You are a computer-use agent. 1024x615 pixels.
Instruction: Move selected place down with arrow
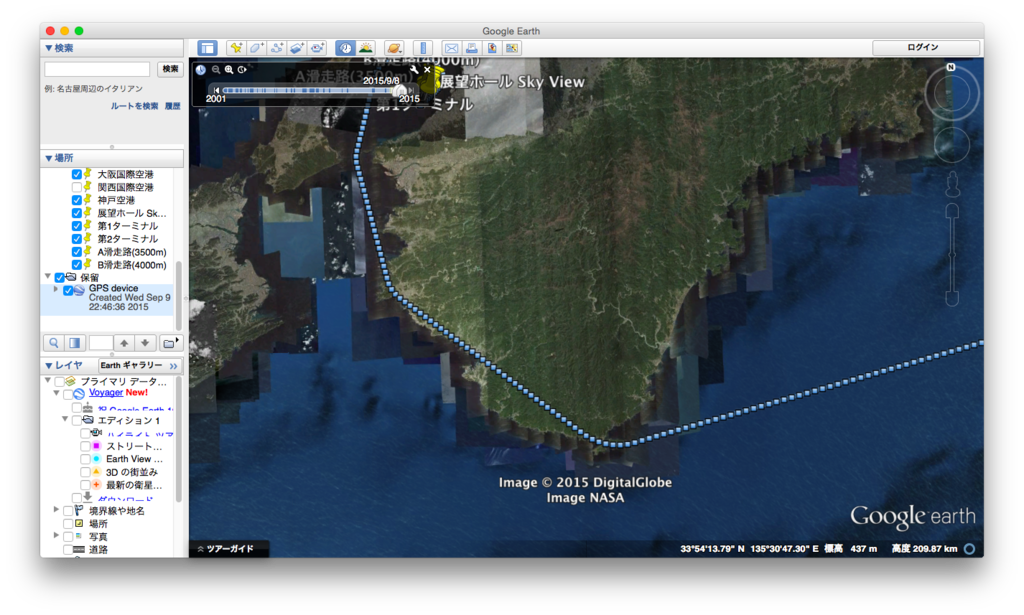tap(145, 343)
